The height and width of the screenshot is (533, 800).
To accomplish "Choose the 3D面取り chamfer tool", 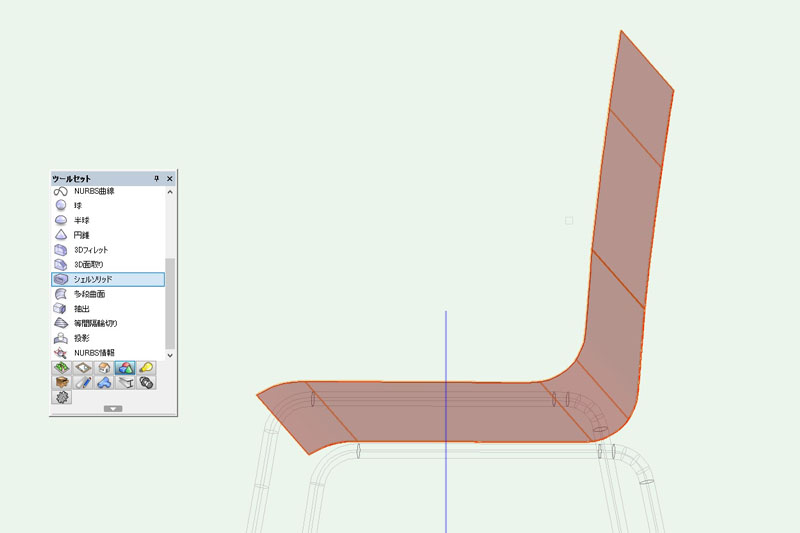I will (108, 265).
